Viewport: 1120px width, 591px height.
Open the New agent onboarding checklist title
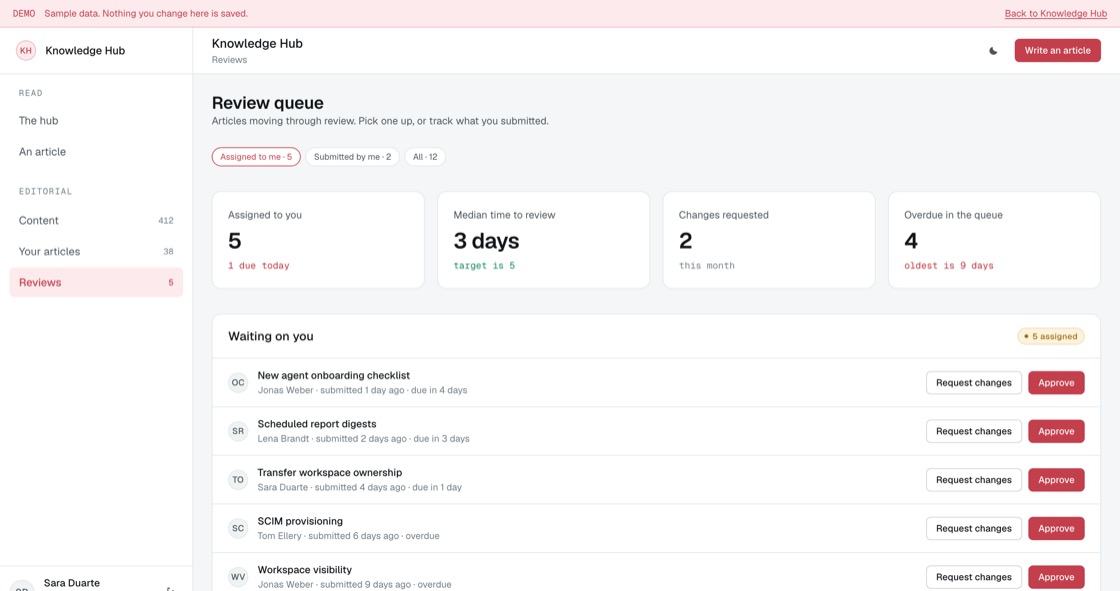pos(334,375)
